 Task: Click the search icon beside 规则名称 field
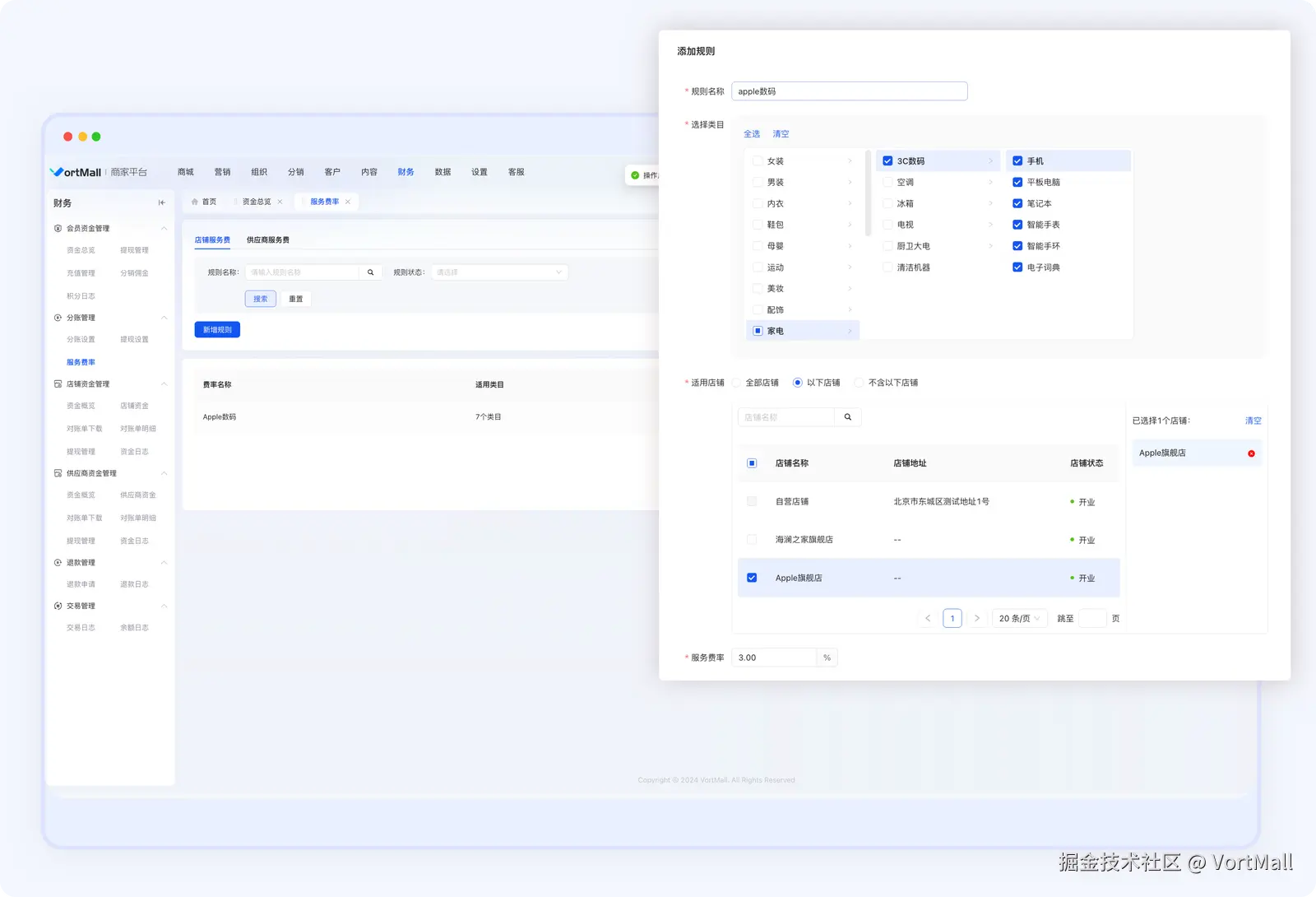[370, 272]
